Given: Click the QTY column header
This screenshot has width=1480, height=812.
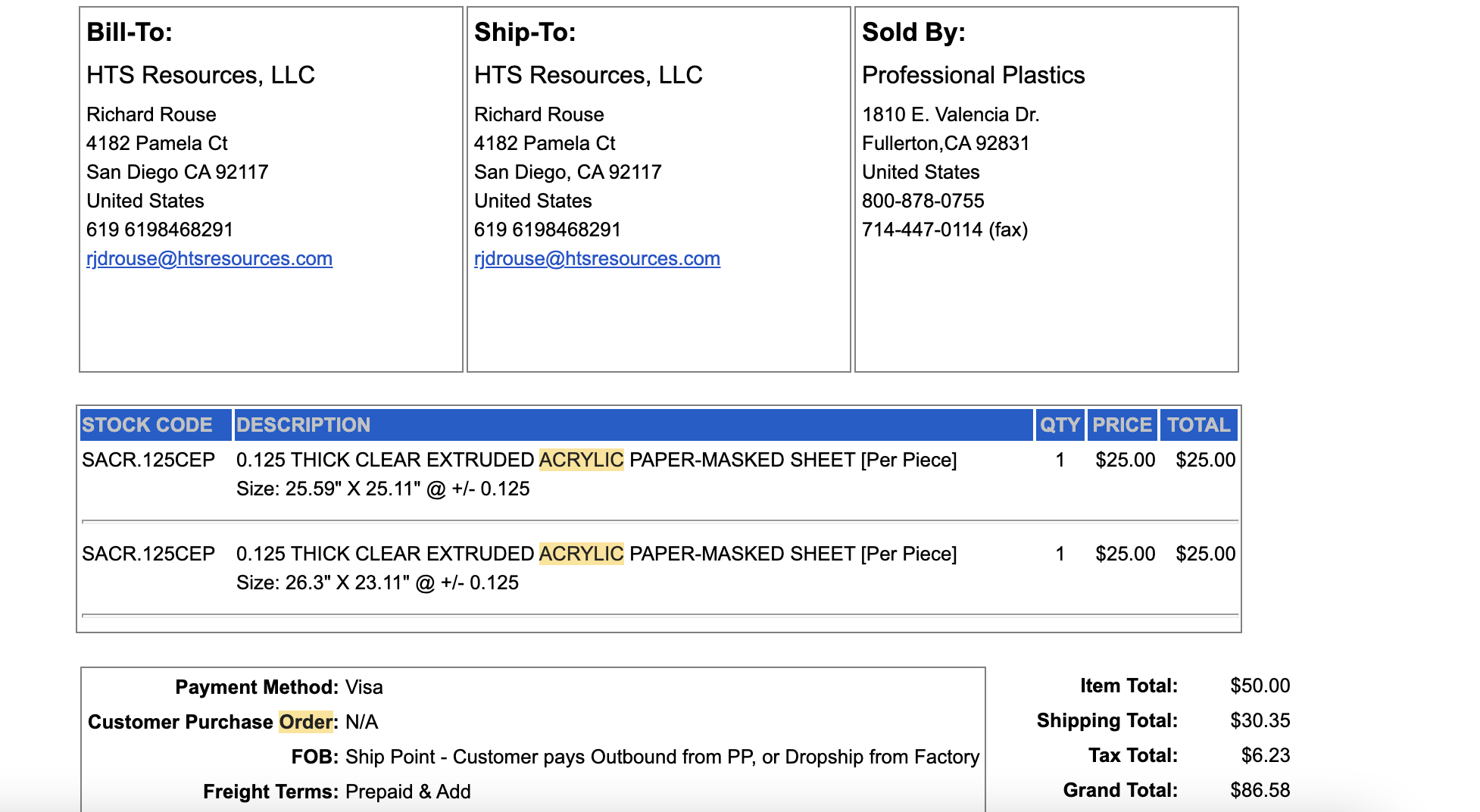Looking at the screenshot, I should (1060, 425).
